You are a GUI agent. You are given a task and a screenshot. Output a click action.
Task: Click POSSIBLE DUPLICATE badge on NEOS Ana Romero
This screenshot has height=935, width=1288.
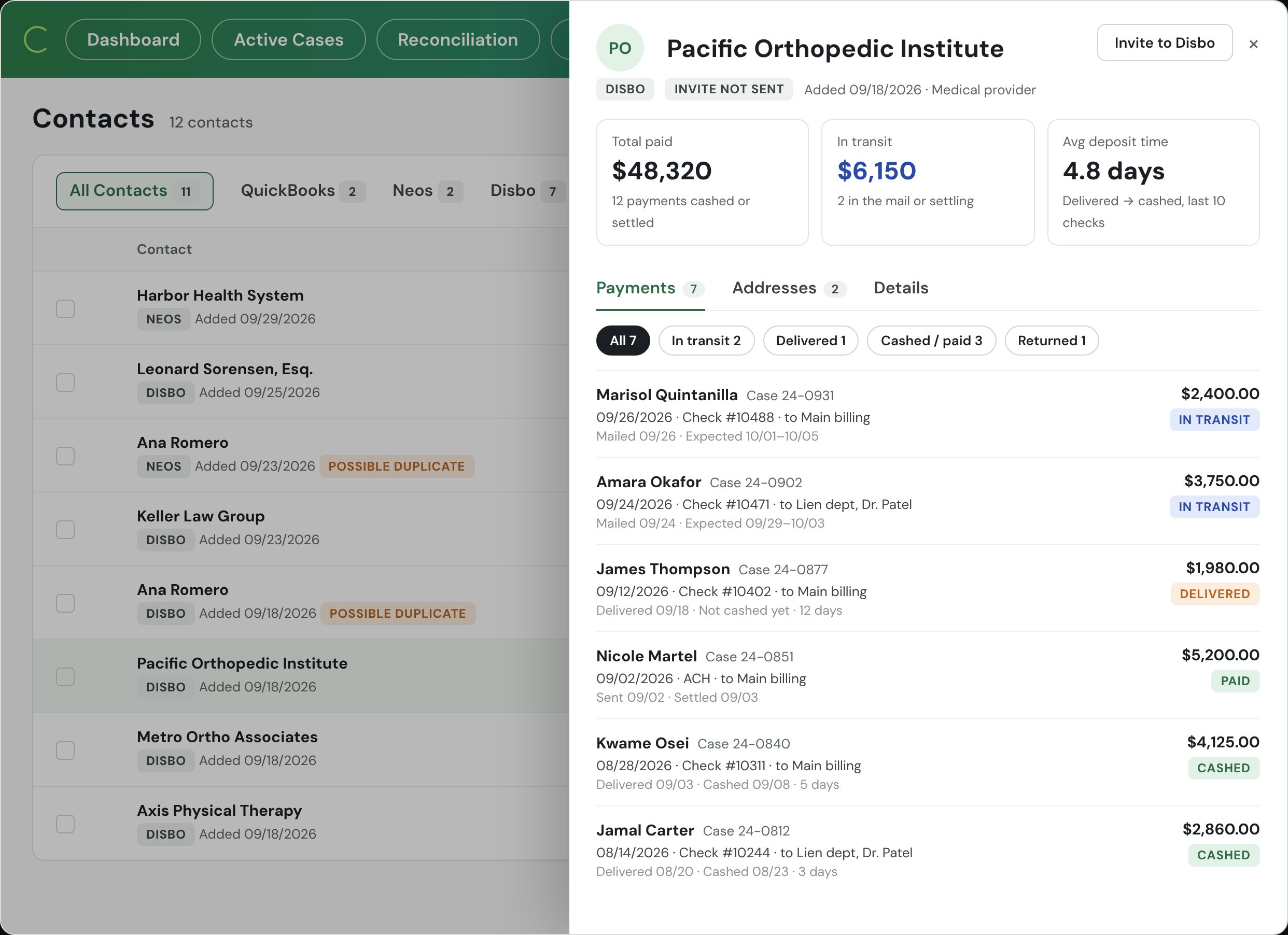pyautogui.click(x=397, y=466)
